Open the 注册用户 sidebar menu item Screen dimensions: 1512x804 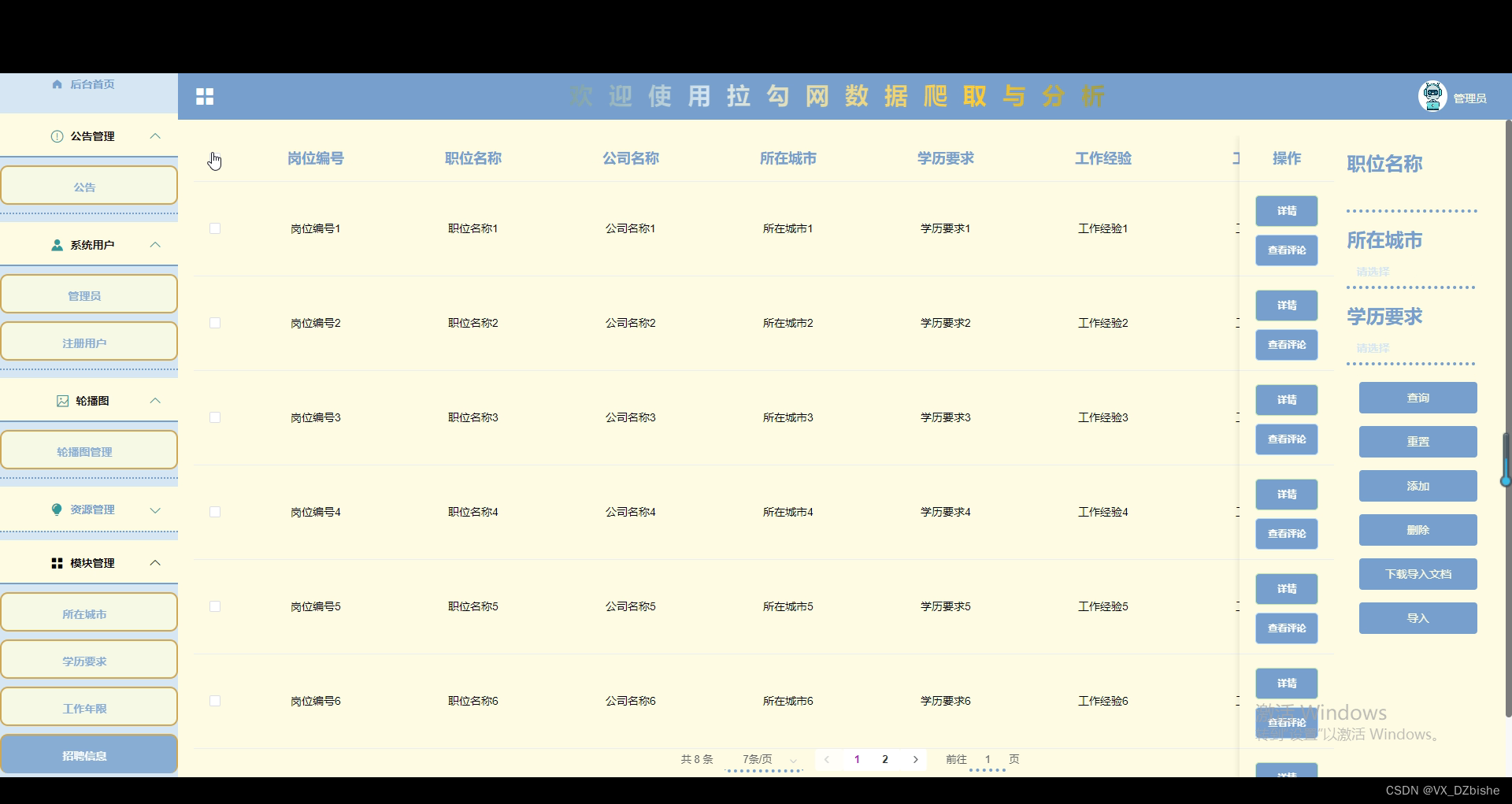coord(89,343)
